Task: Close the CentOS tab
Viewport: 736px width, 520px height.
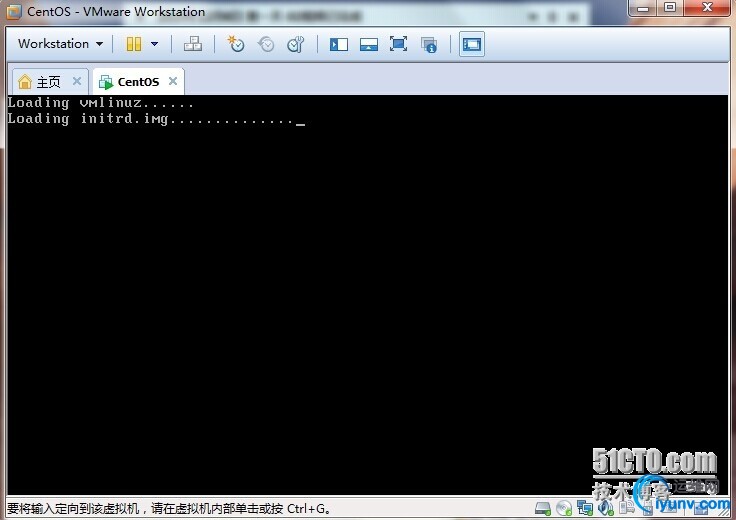Action: click(x=173, y=81)
